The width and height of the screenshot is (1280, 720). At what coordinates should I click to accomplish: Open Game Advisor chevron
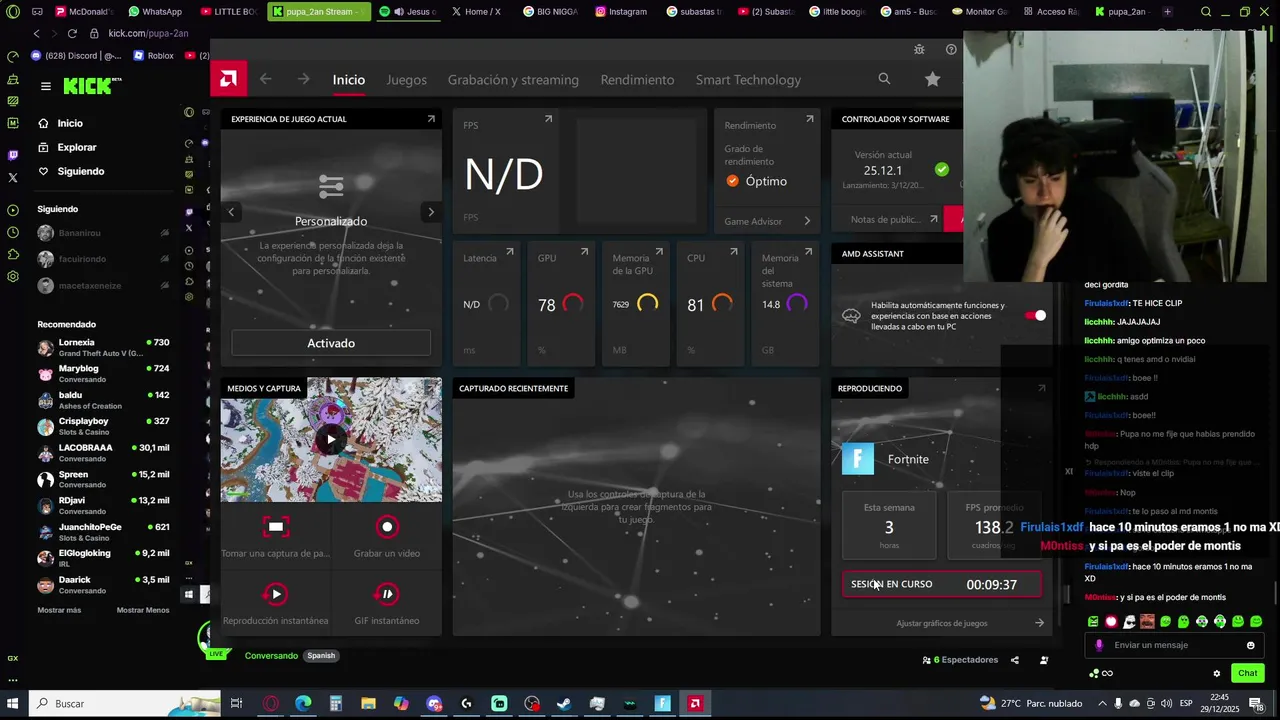pos(807,221)
